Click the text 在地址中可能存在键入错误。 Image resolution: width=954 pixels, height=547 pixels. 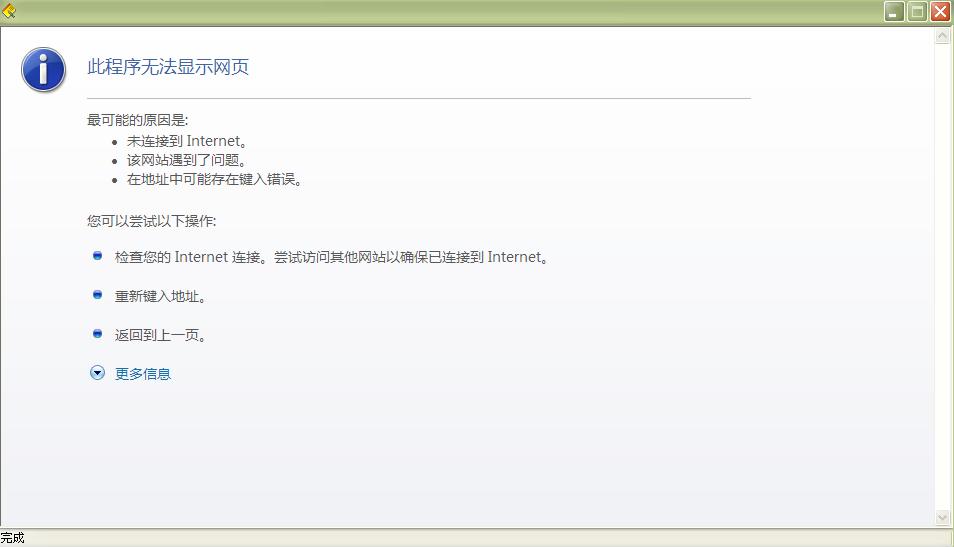pos(215,179)
